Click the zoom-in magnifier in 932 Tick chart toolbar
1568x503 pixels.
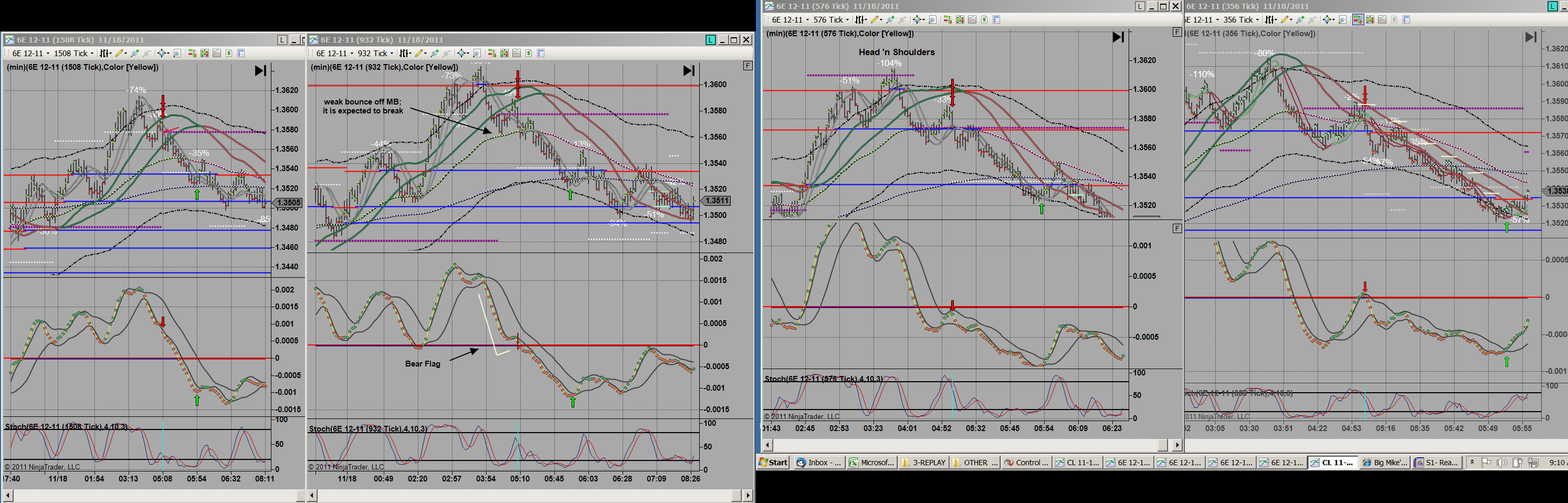point(435,54)
